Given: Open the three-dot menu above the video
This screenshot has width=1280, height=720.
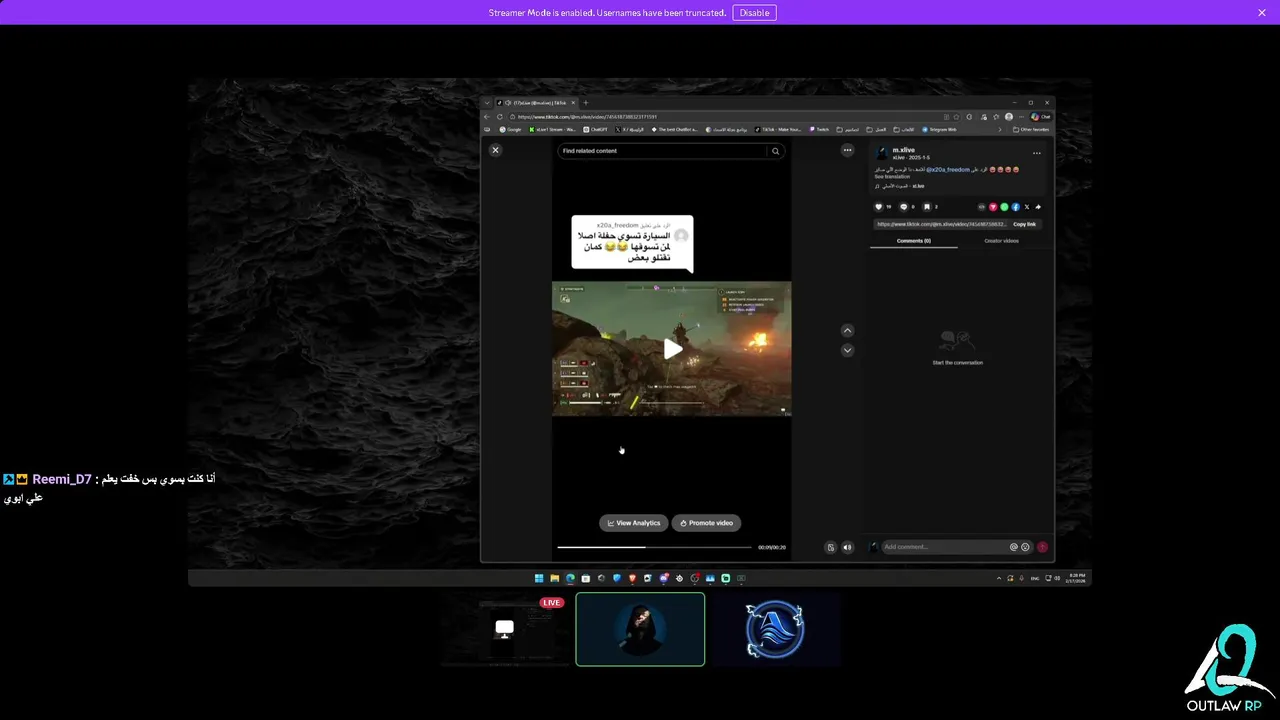Looking at the screenshot, I should pos(847,150).
